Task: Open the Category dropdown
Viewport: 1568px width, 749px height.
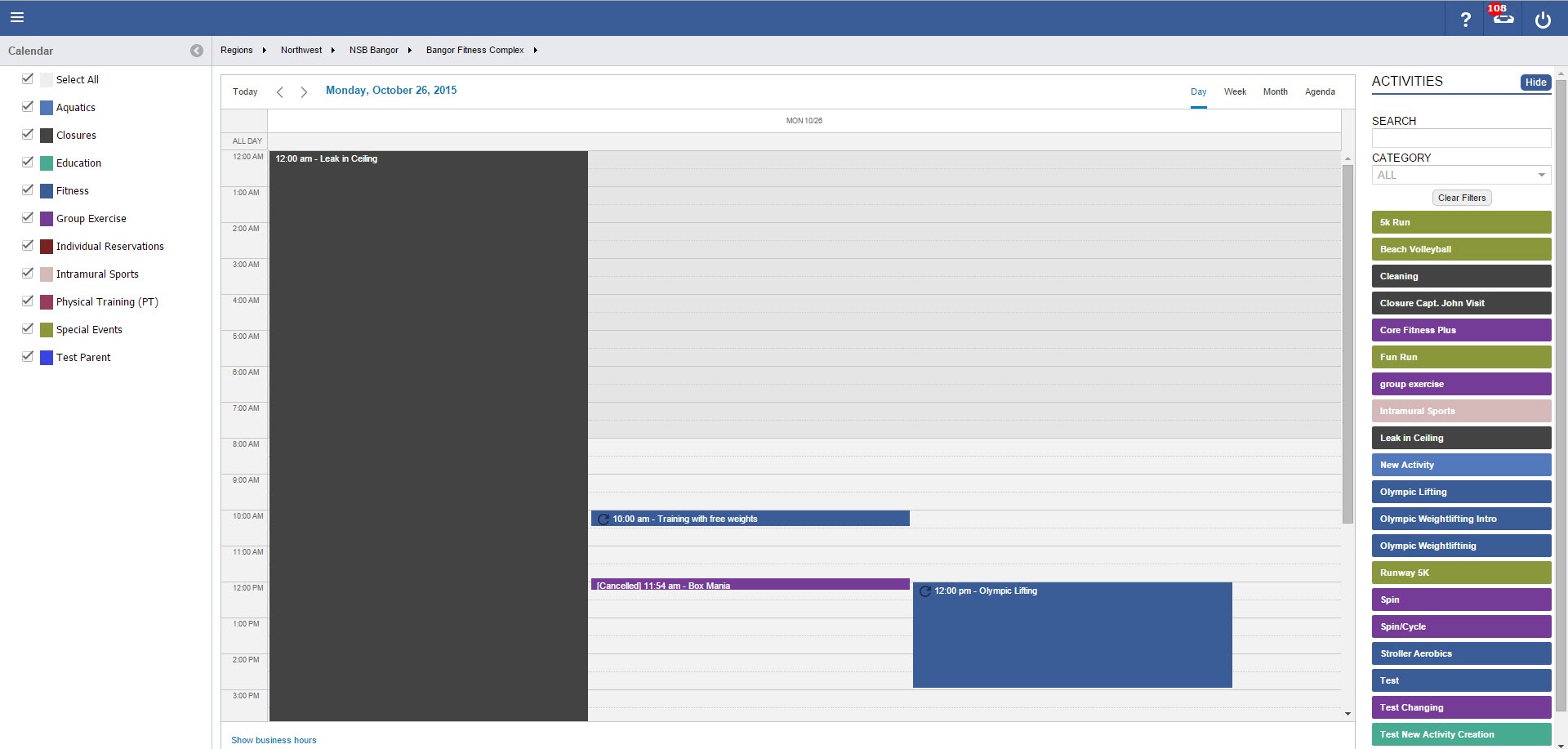Action: pyautogui.click(x=1461, y=175)
